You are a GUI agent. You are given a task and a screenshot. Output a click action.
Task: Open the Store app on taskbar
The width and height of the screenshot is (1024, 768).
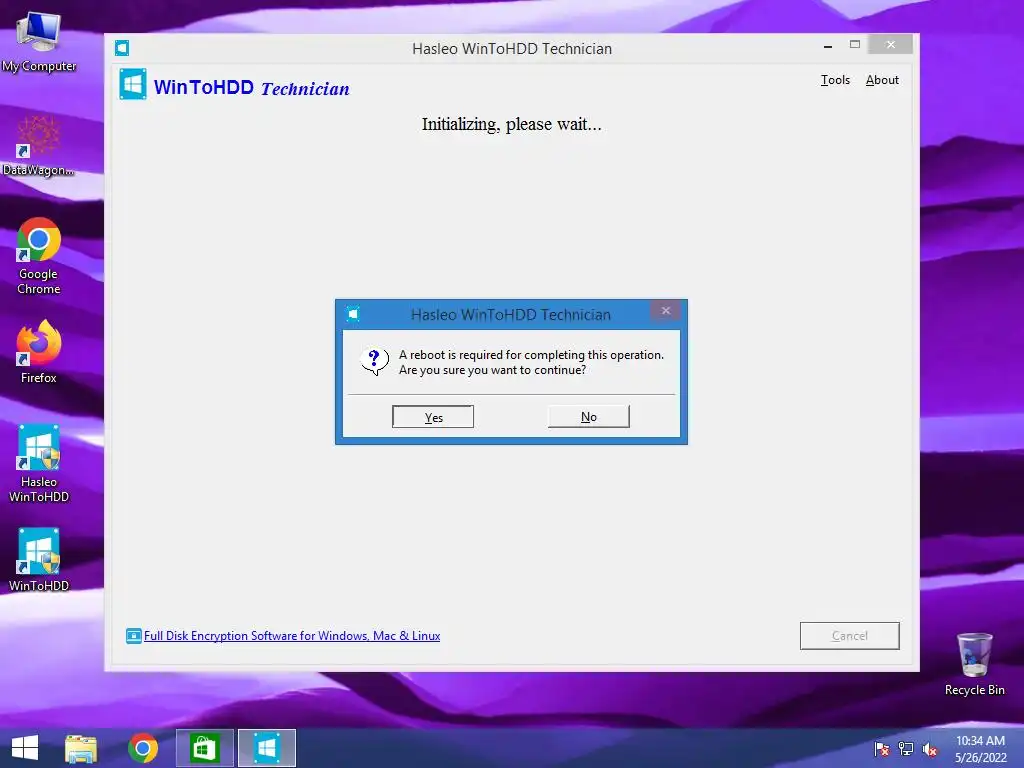pyautogui.click(x=204, y=748)
